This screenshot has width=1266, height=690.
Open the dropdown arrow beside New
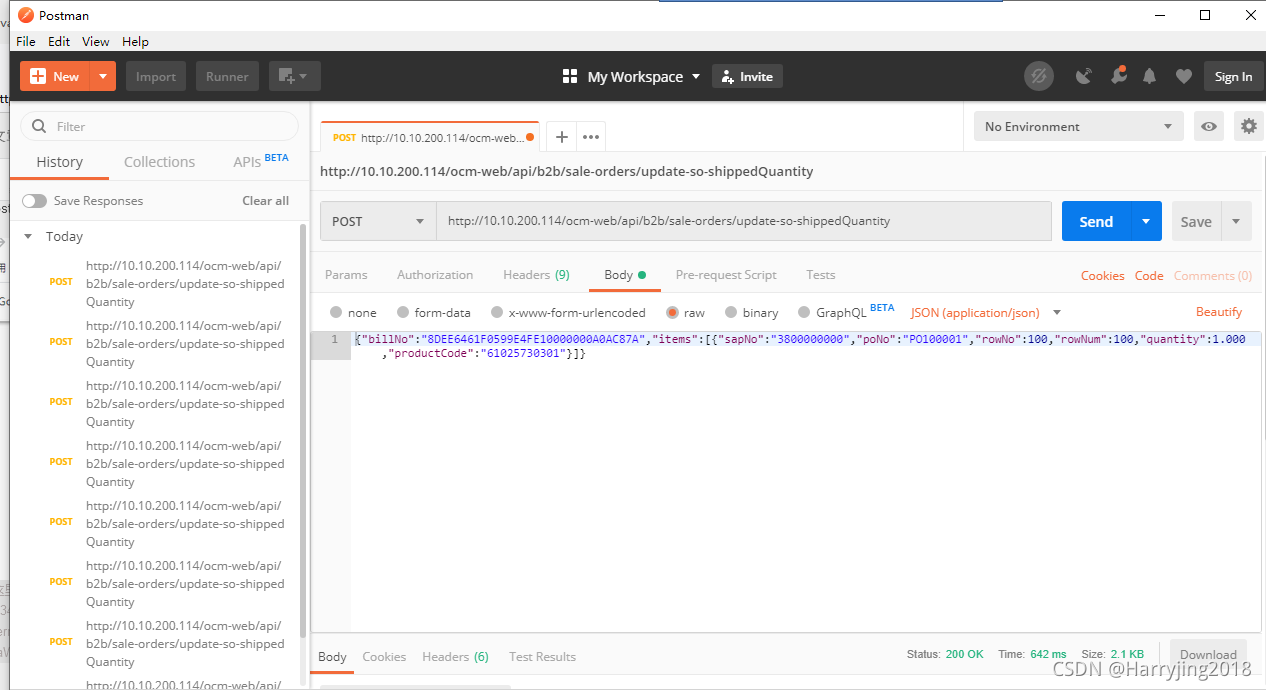(x=103, y=76)
